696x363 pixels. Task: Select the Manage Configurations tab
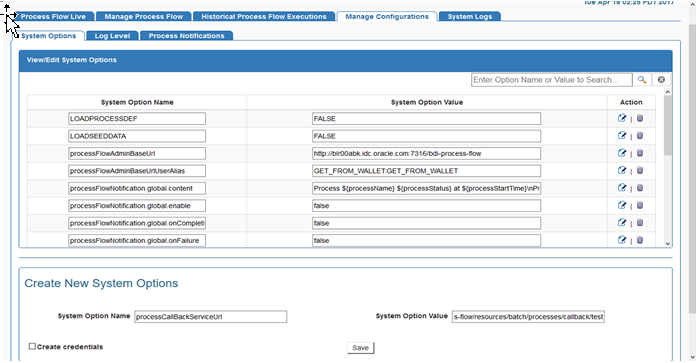387,16
